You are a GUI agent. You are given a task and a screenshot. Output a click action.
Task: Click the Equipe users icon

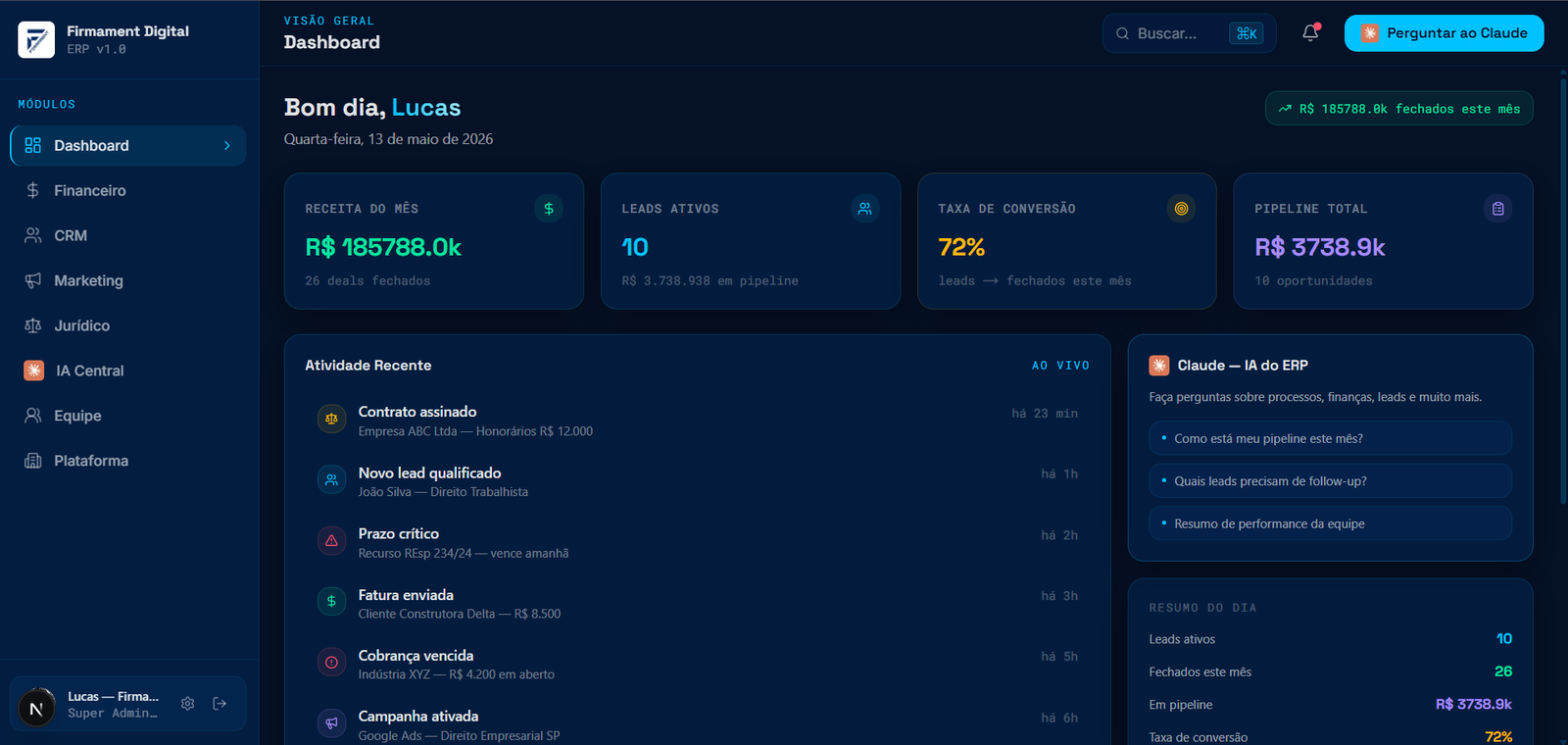(33, 416)
